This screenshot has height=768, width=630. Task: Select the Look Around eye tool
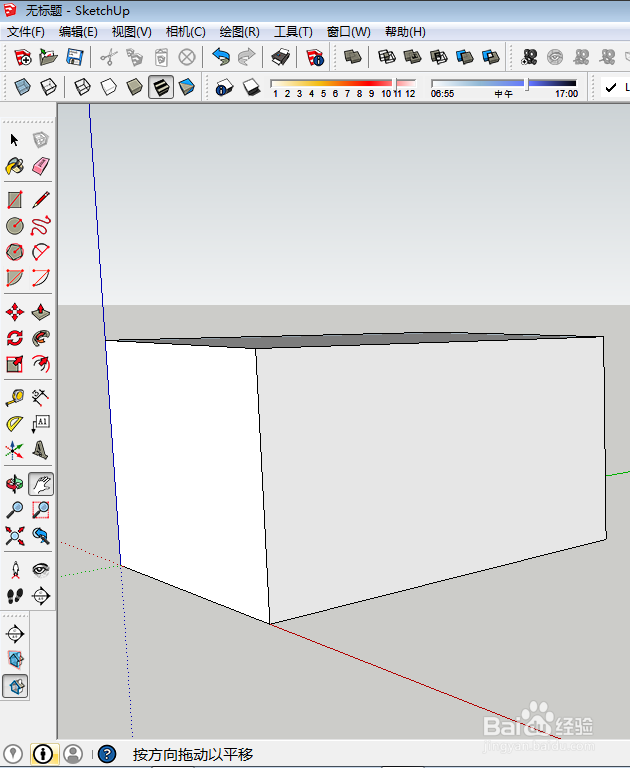point(41,570)
